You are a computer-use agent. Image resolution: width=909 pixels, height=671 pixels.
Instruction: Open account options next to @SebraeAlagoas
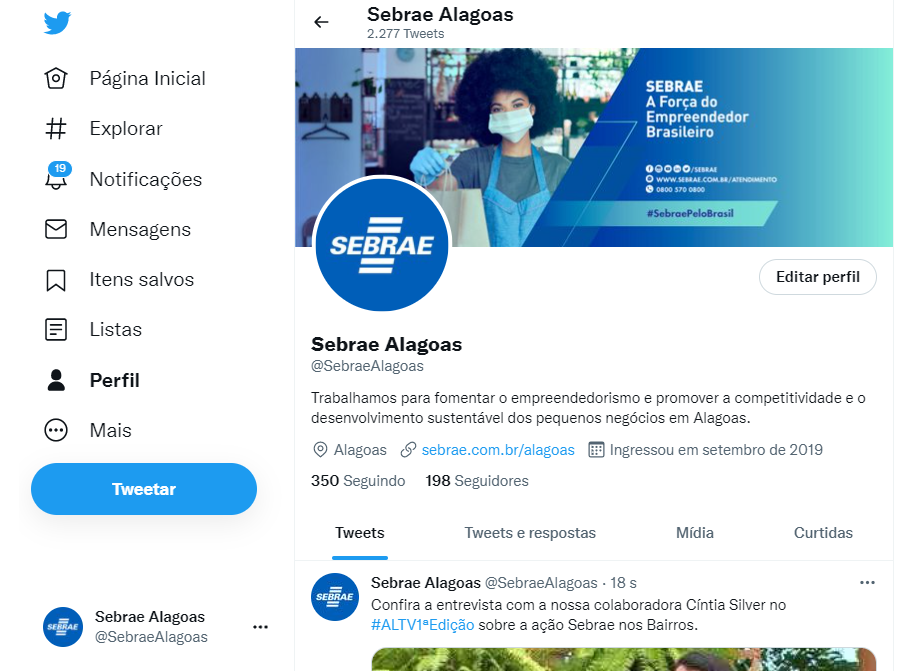[260, 627]
